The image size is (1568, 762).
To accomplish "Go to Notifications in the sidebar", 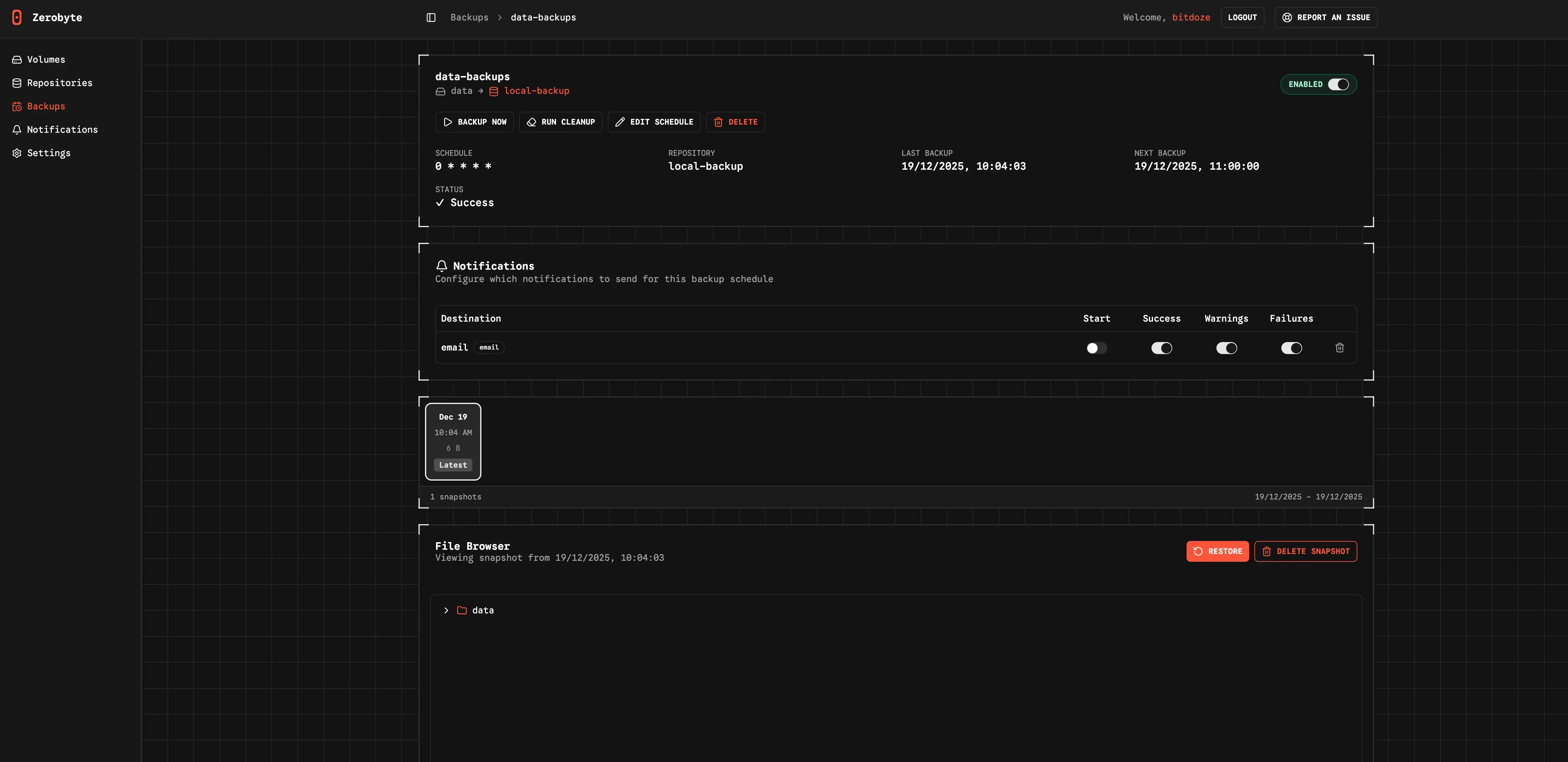I will point(61,129).
